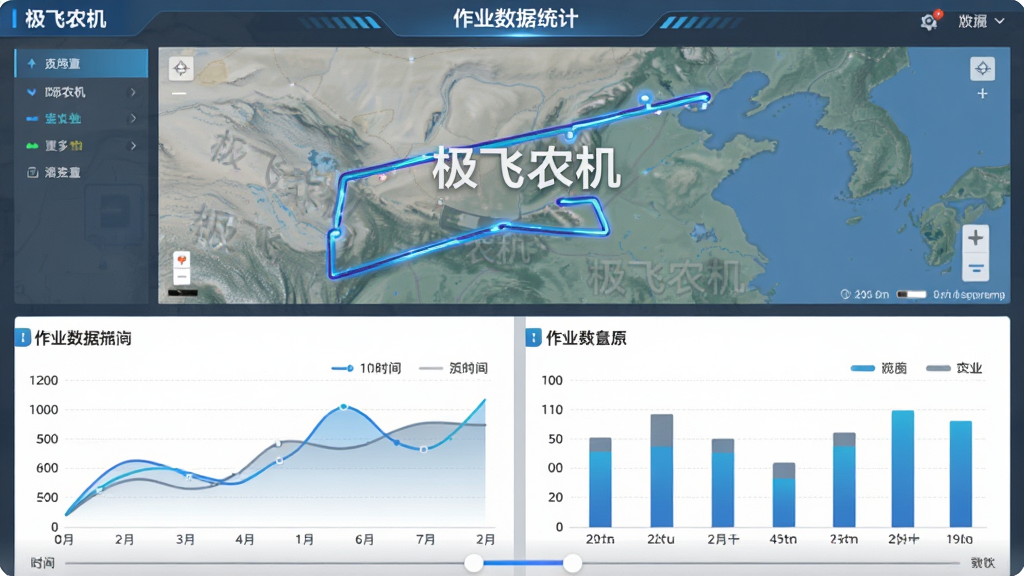Toggle the gray bar legend entry in bar chart

954,368
